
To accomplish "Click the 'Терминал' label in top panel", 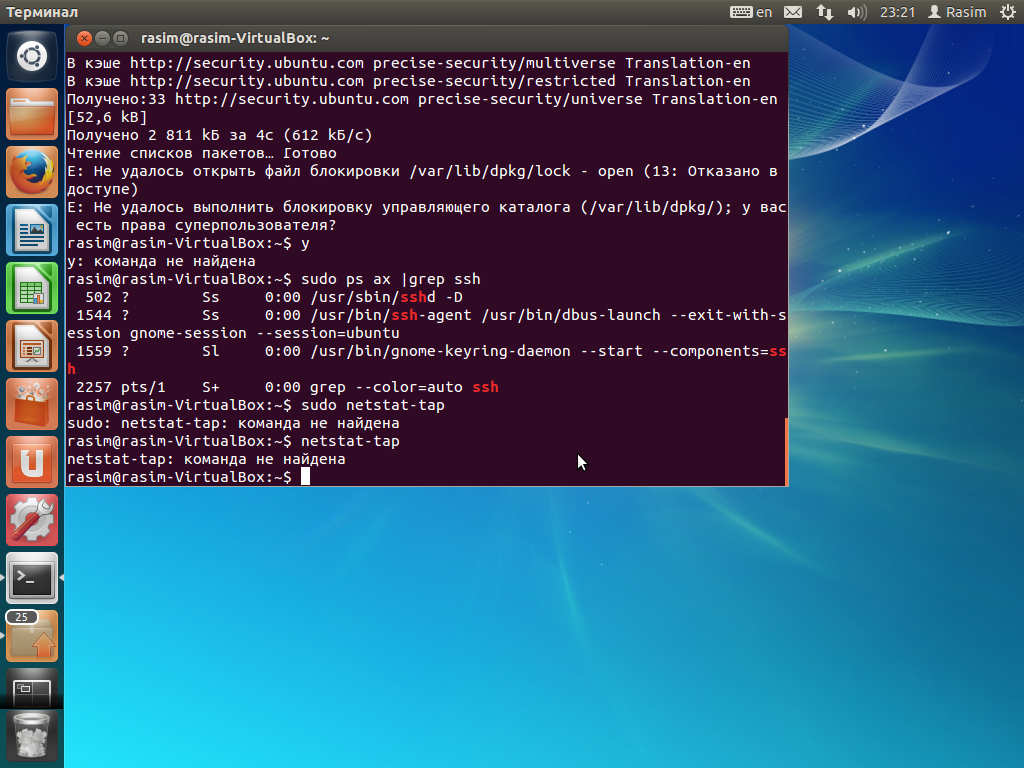I will [x=42, y=12].
